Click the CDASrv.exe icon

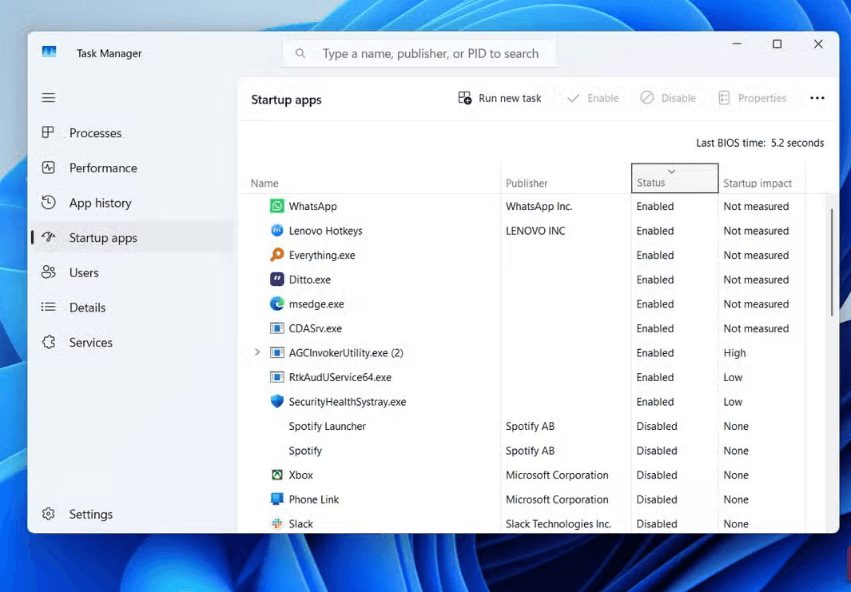[277, 328]
